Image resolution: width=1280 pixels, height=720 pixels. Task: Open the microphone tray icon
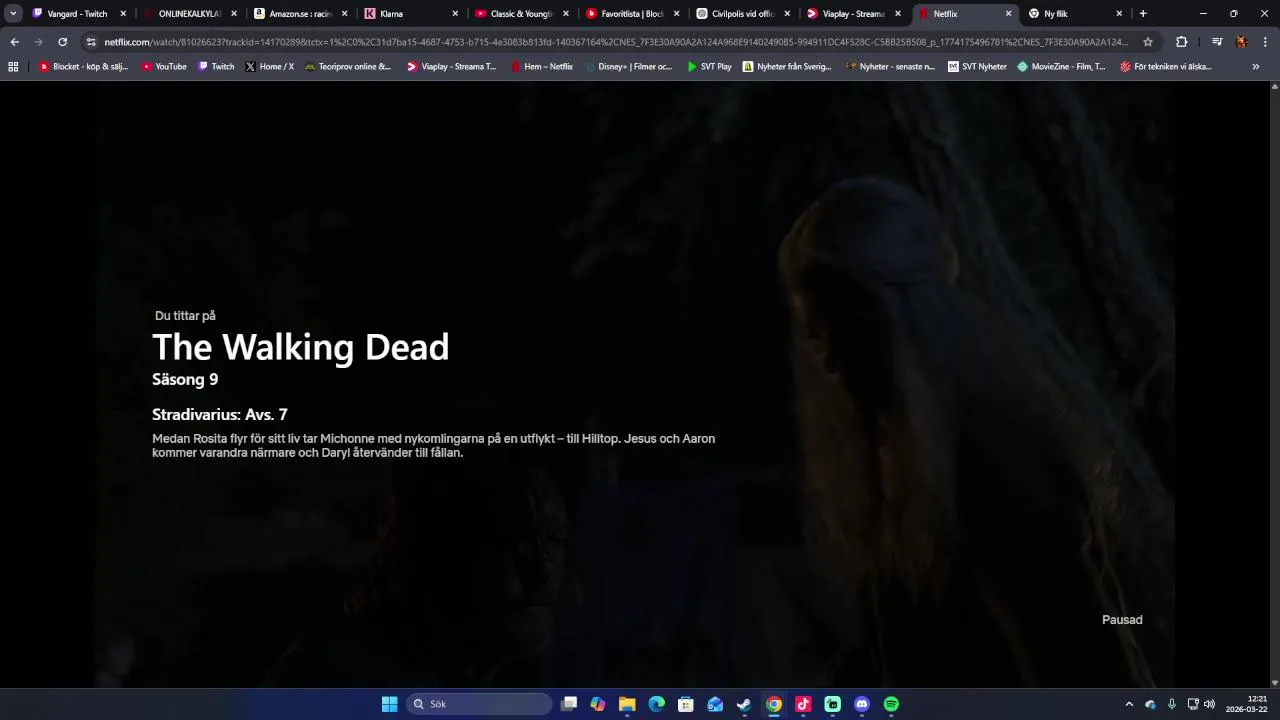click(x=1171, y=704)
